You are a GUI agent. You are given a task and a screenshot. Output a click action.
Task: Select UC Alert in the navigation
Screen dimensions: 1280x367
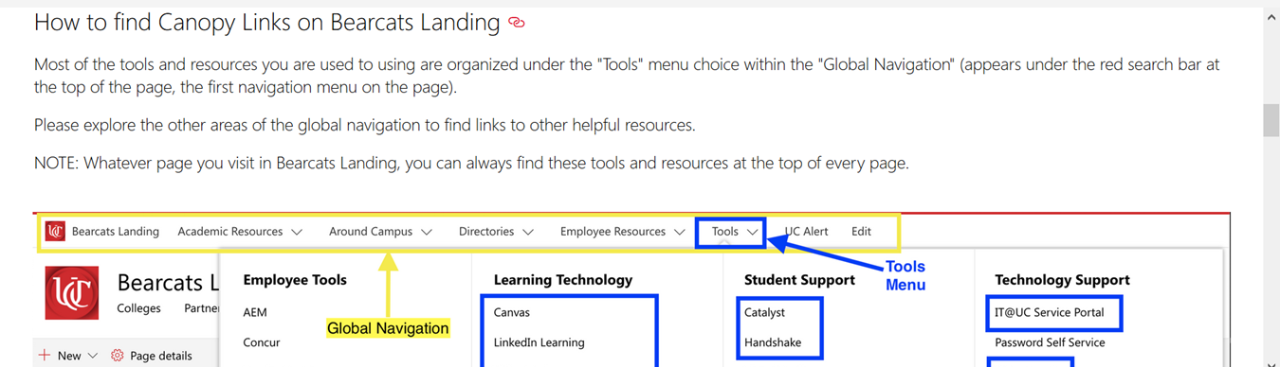click(x=807, y=231)
